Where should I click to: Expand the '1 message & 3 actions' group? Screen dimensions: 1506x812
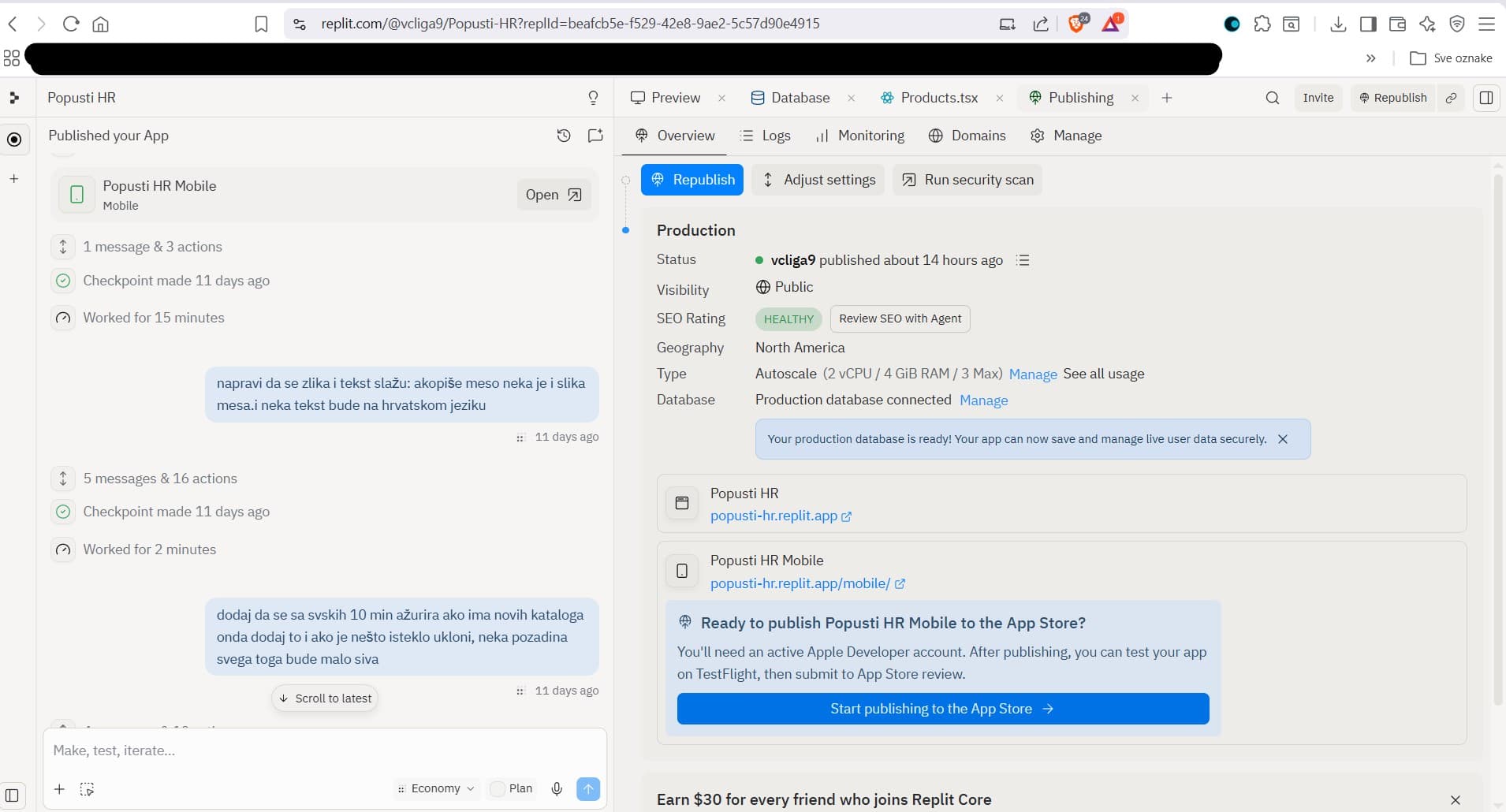click(63, 247)
